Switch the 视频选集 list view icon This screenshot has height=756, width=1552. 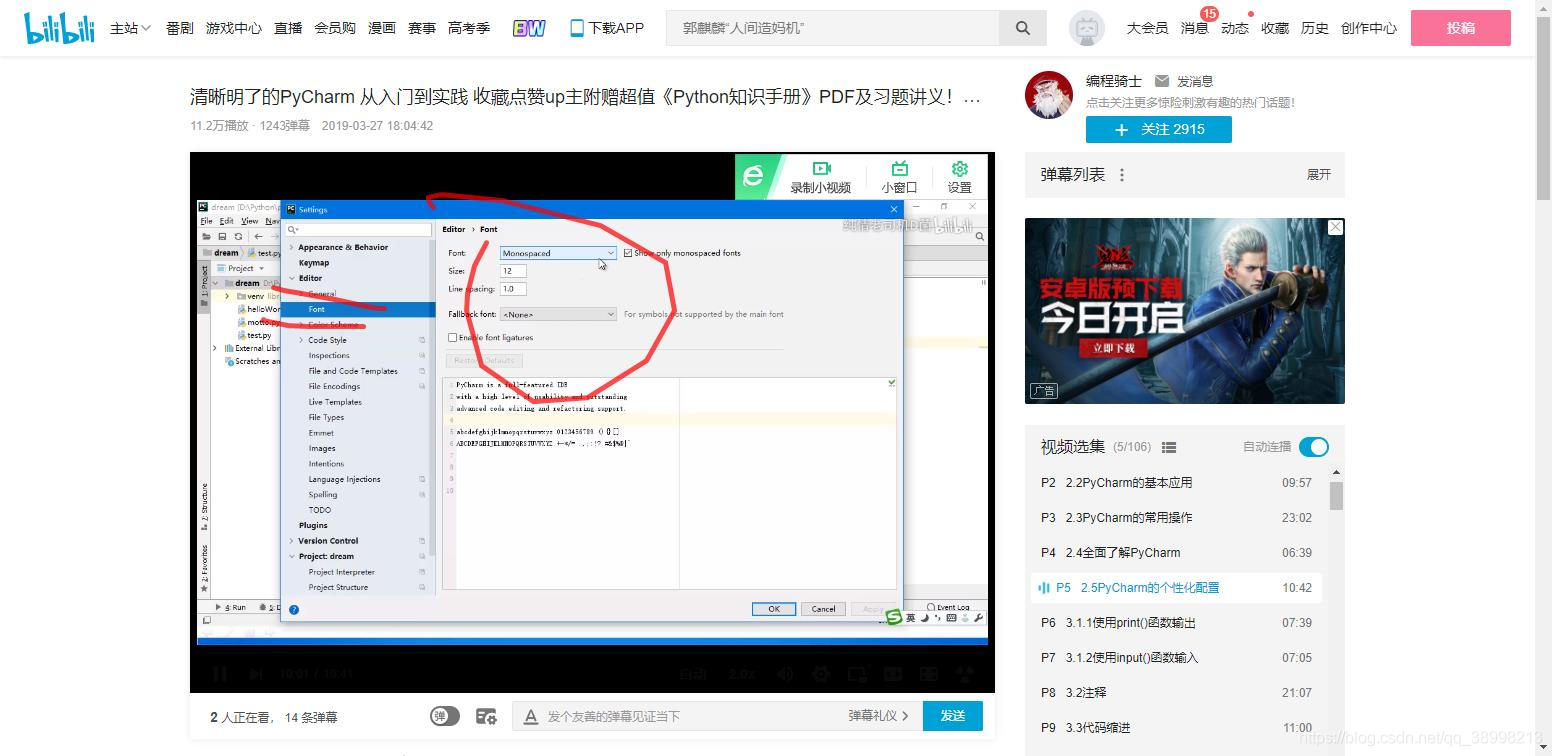[1169, 447]
